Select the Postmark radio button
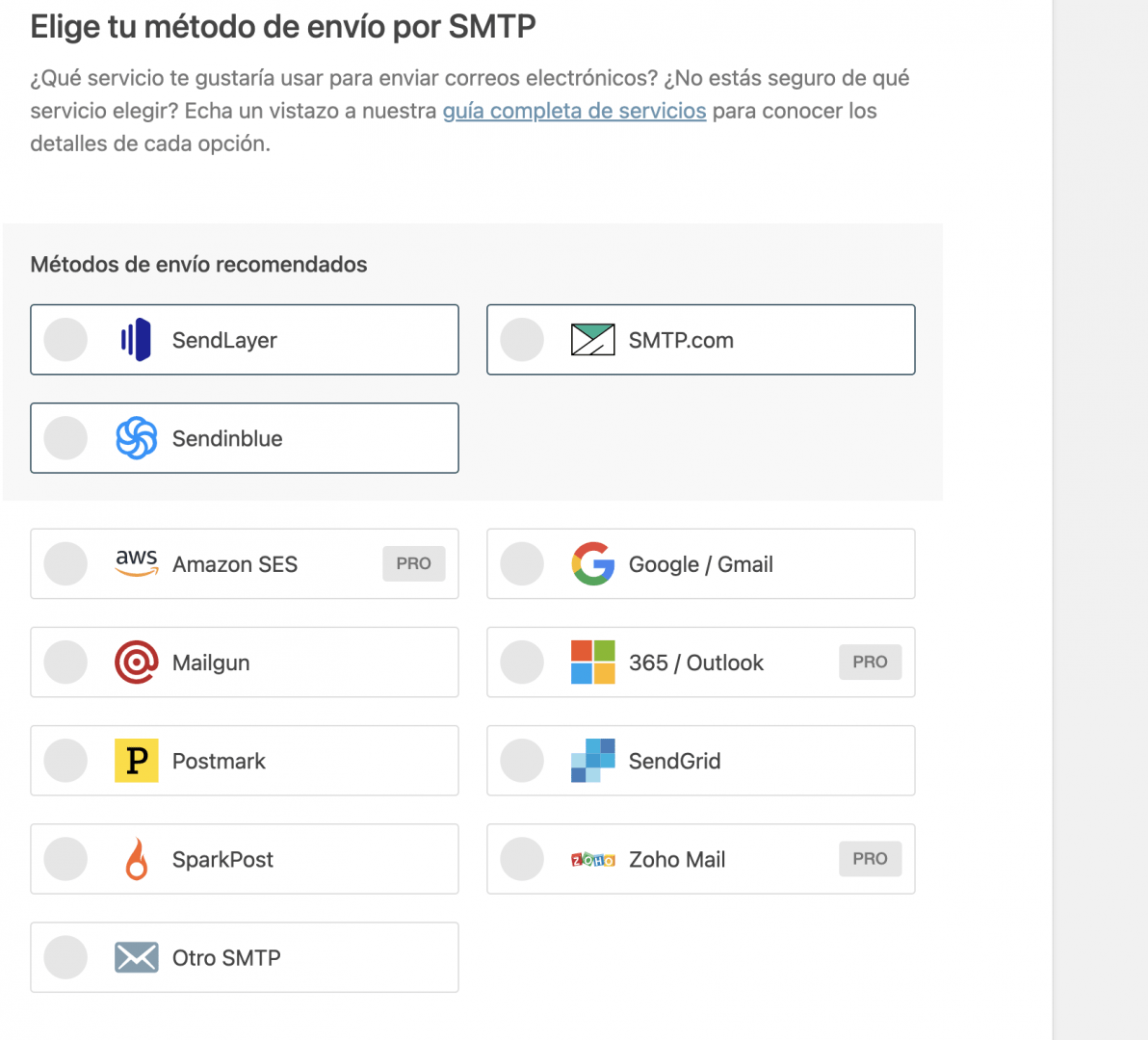The height and width of the screenshot is (1040, 1148). [65, 761]
